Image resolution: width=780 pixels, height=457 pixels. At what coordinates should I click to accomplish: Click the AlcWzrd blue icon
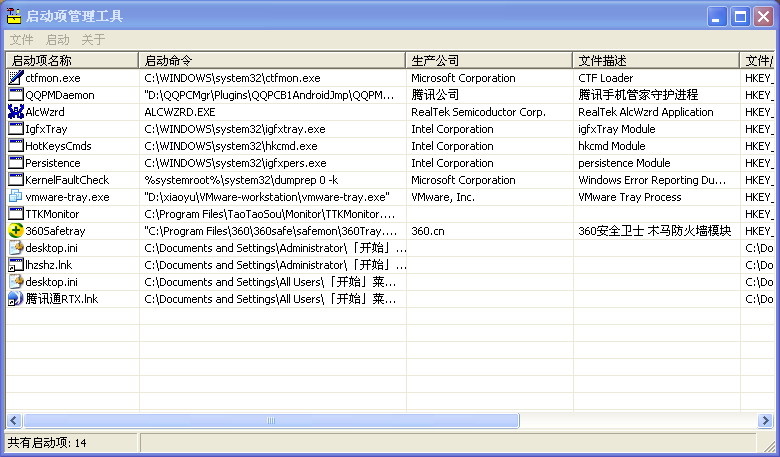(x=16, y=111)
